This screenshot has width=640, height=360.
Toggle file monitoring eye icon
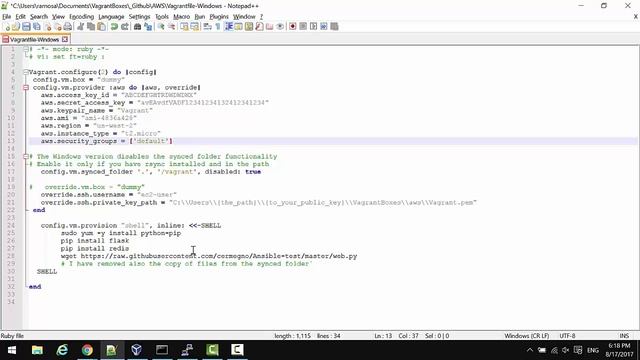(280, 27)
